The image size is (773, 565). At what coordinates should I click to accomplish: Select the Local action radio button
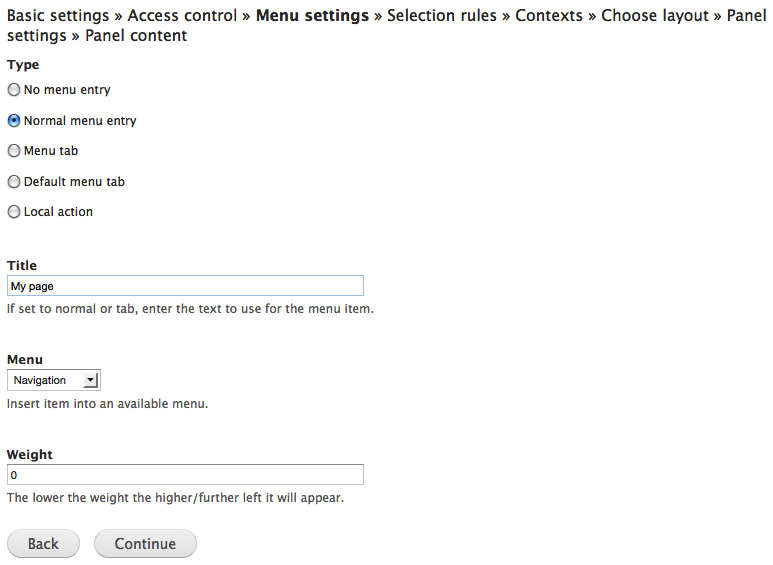tap(14, 212)
